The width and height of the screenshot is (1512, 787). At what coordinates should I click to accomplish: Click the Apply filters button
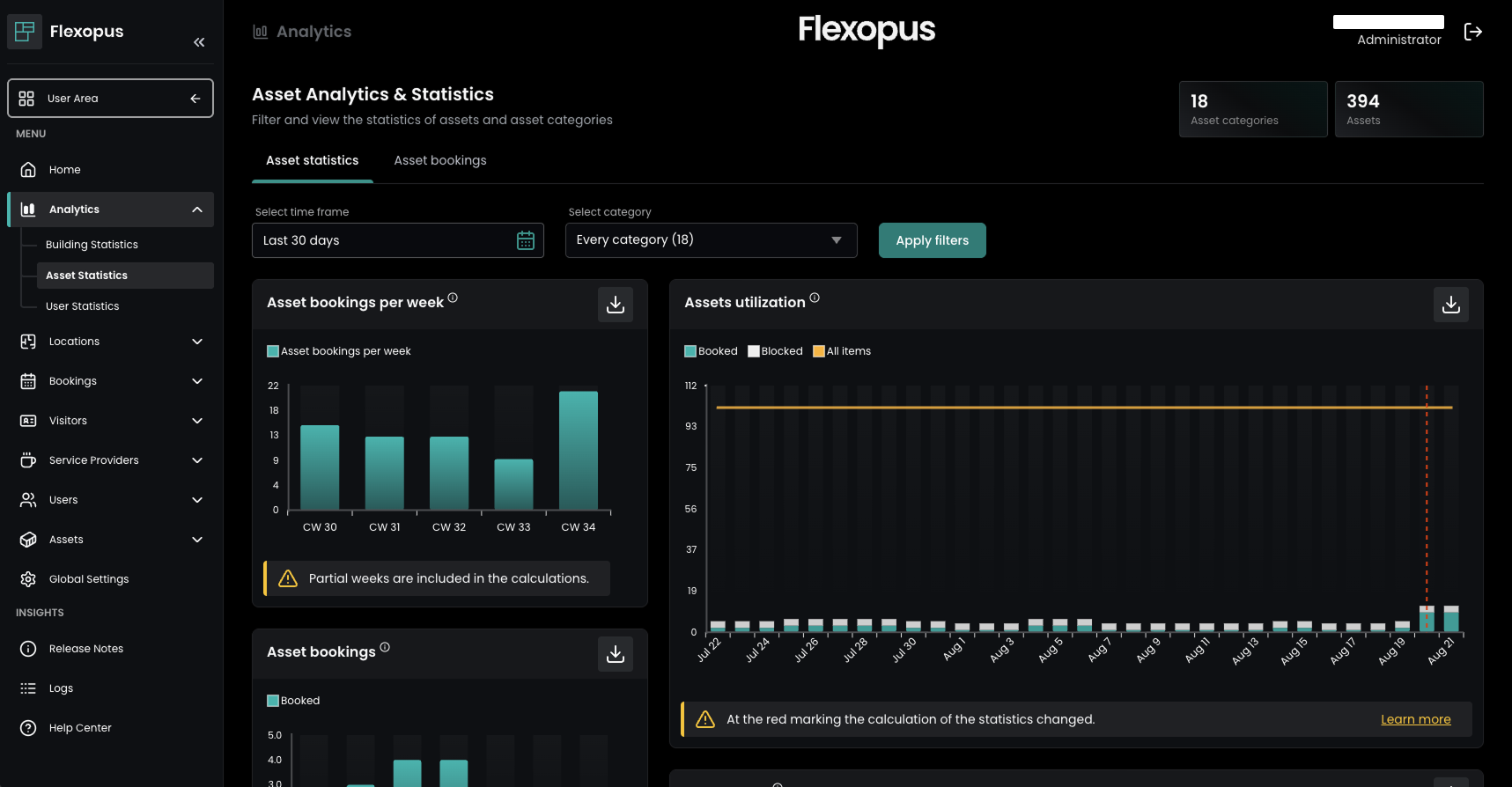pyautogui.click(x=932, y=240)
